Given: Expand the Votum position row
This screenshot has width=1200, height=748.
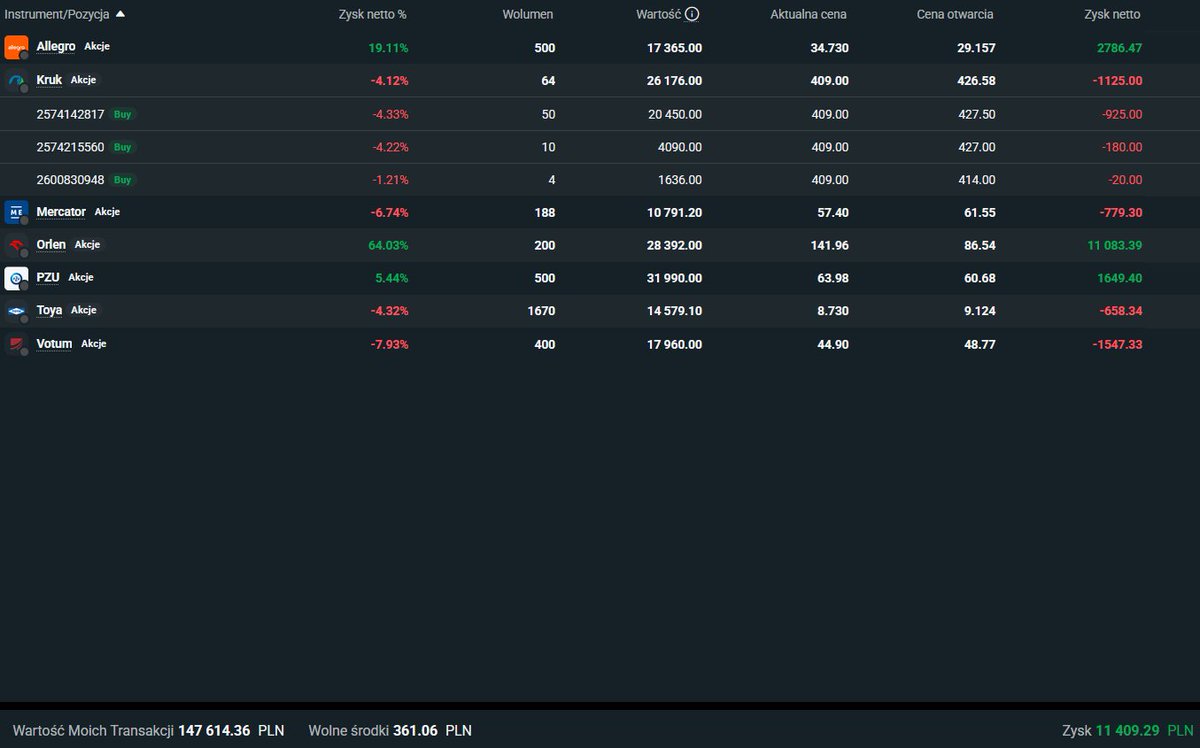Looking at the screenshot, I should pyautogui.click(x=600, y=344).
